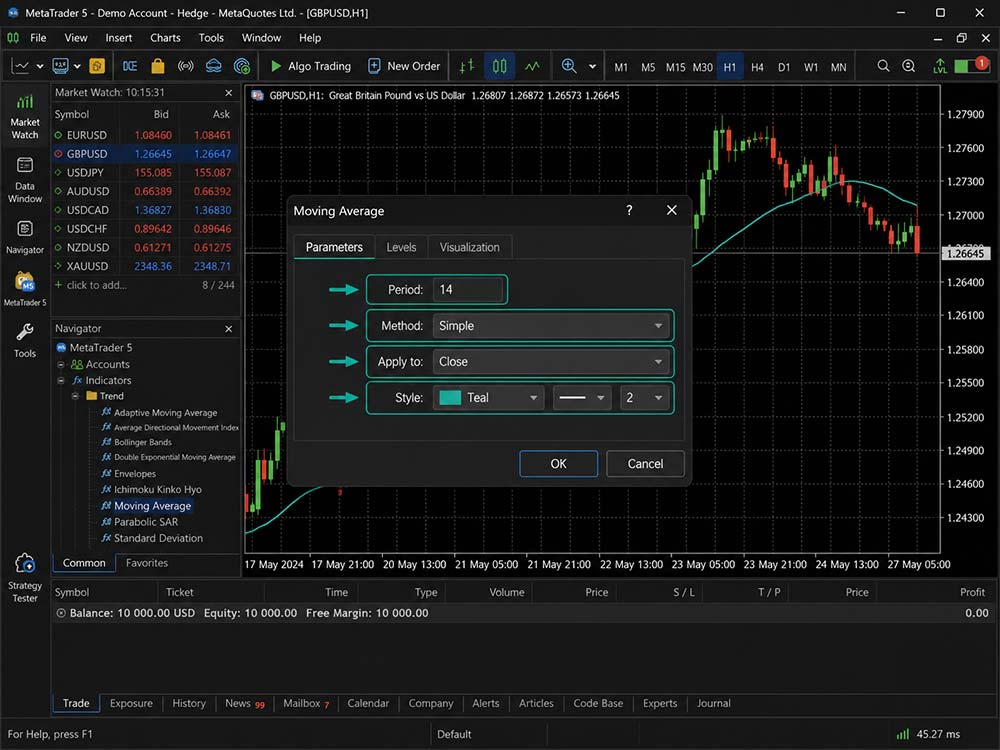Collapse the Trend folder in Navigator

click(75, 396)
